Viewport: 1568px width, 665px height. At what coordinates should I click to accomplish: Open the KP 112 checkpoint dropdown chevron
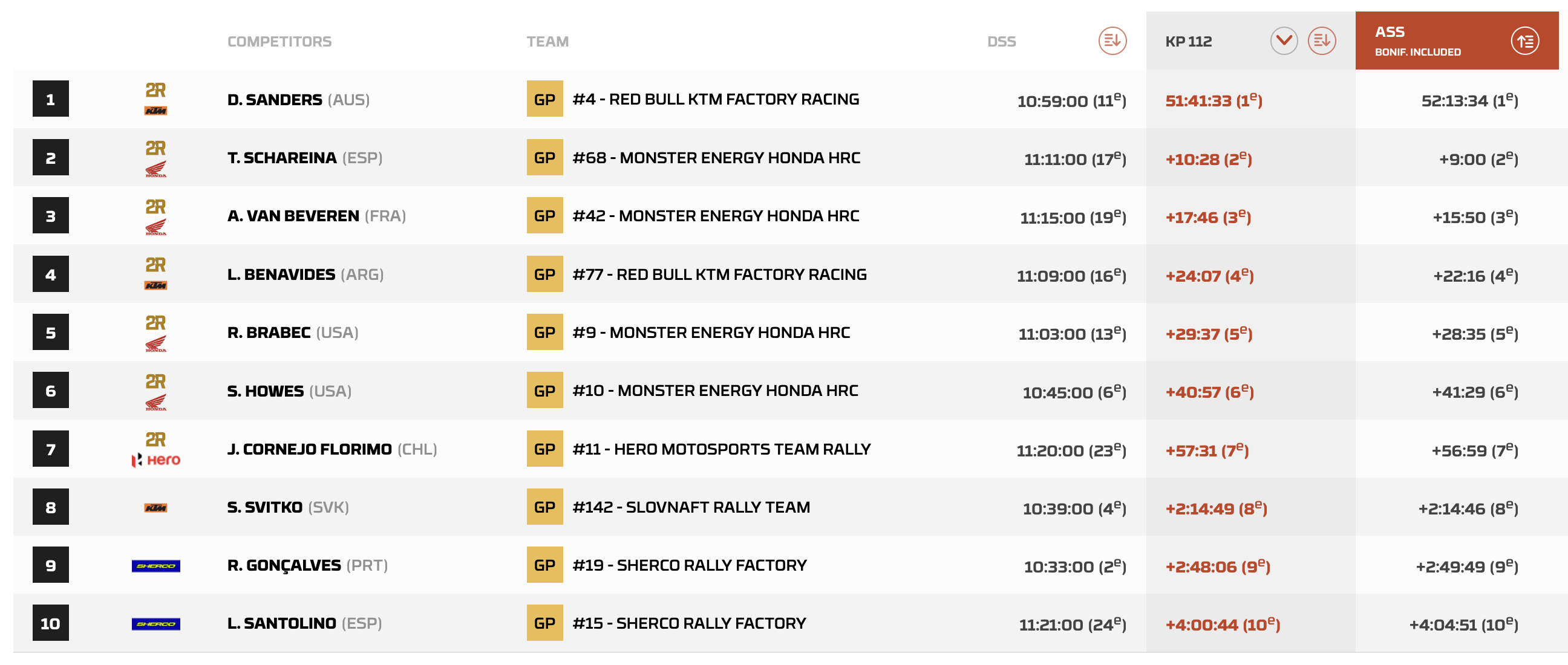pyautogui.click(x=1283, y=41)
